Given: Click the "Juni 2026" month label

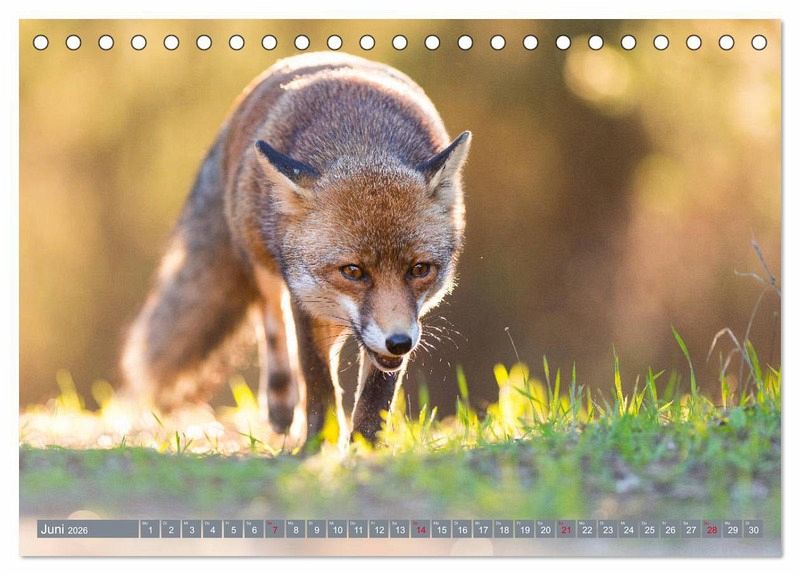Looking at the screenshot, I should [64, 530].
